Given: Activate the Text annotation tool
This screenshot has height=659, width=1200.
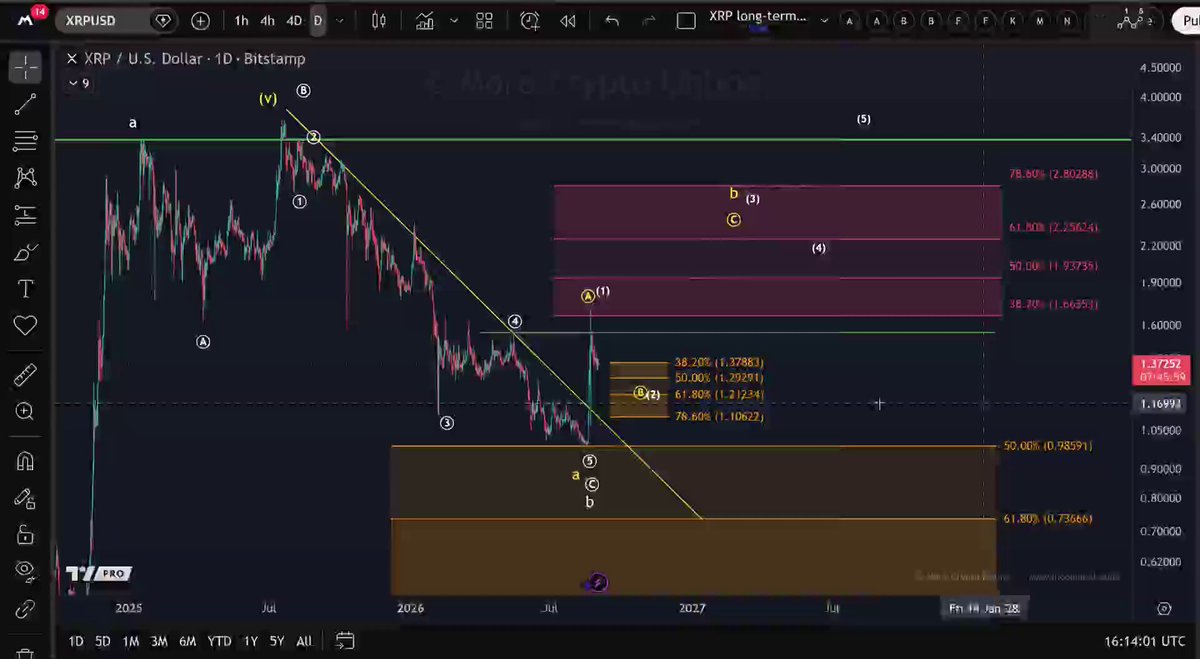Looking at the screenshot, I should coord(25,289).
